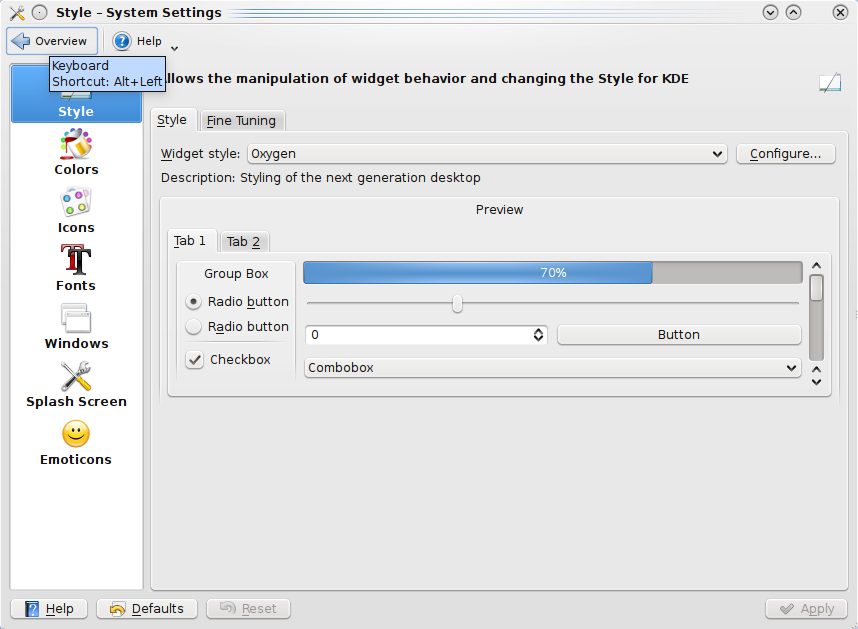The height and width of the screenshot is (629, 858).
Task: Expand the Combobox in preview
Action: 553,368
